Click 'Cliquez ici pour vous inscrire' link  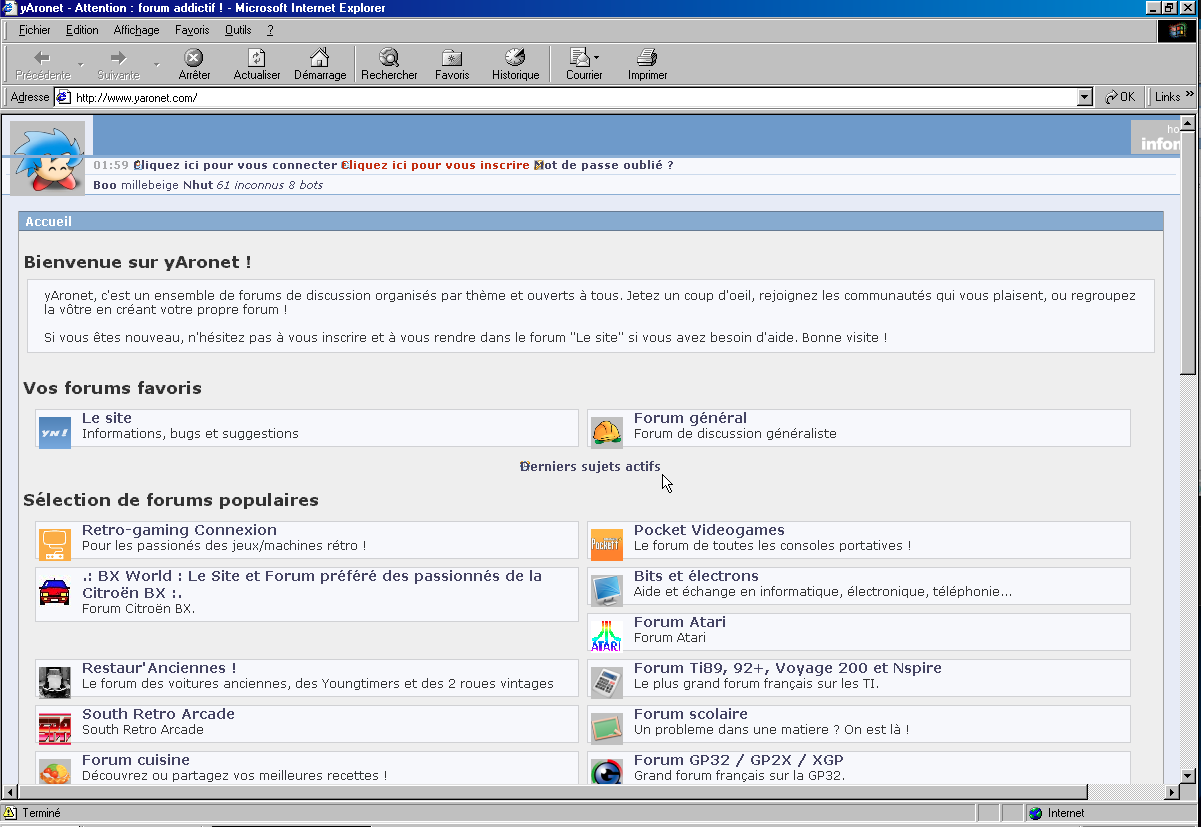tap(437, 165)
